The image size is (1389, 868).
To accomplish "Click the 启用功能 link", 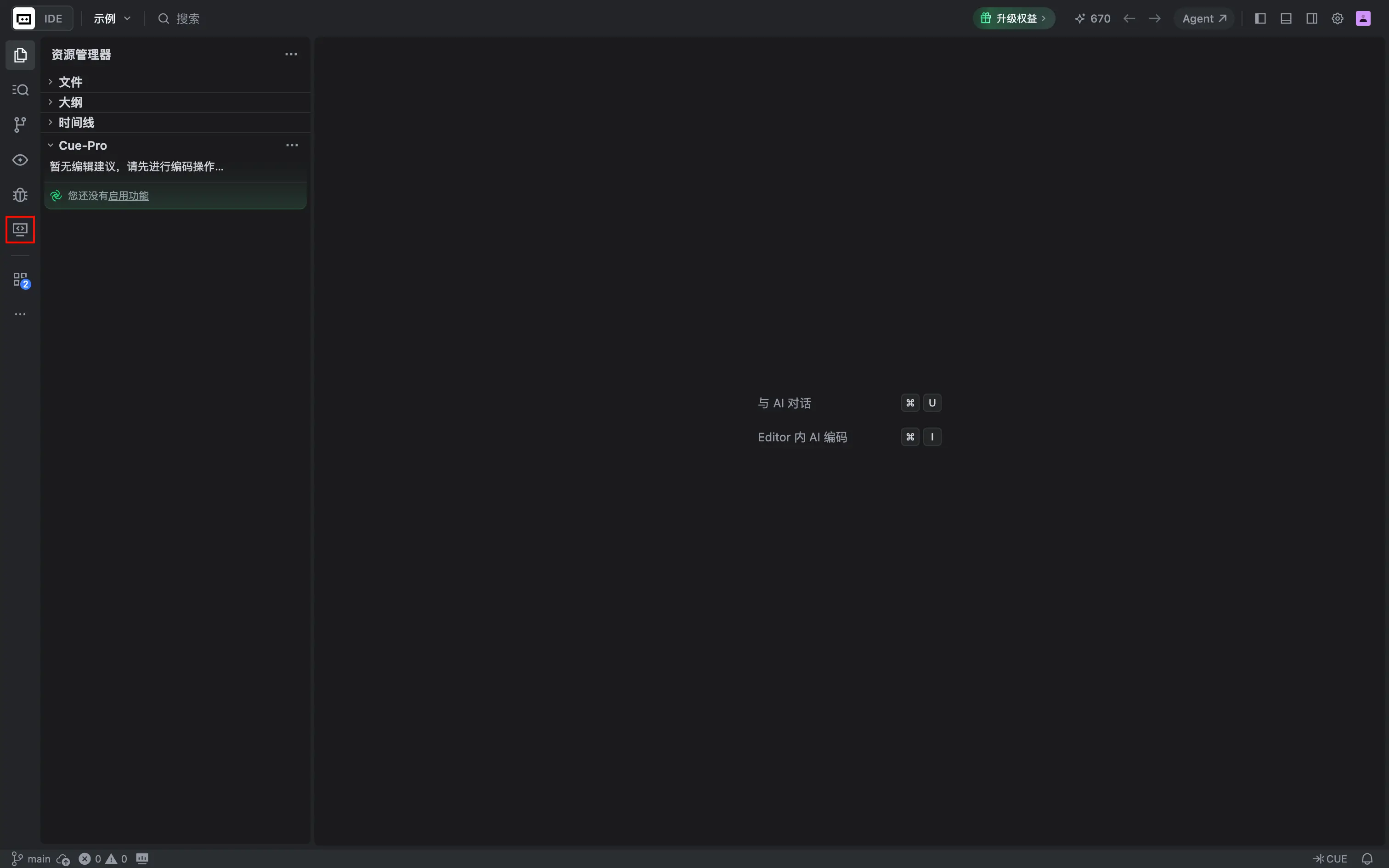I will [128, 196].
